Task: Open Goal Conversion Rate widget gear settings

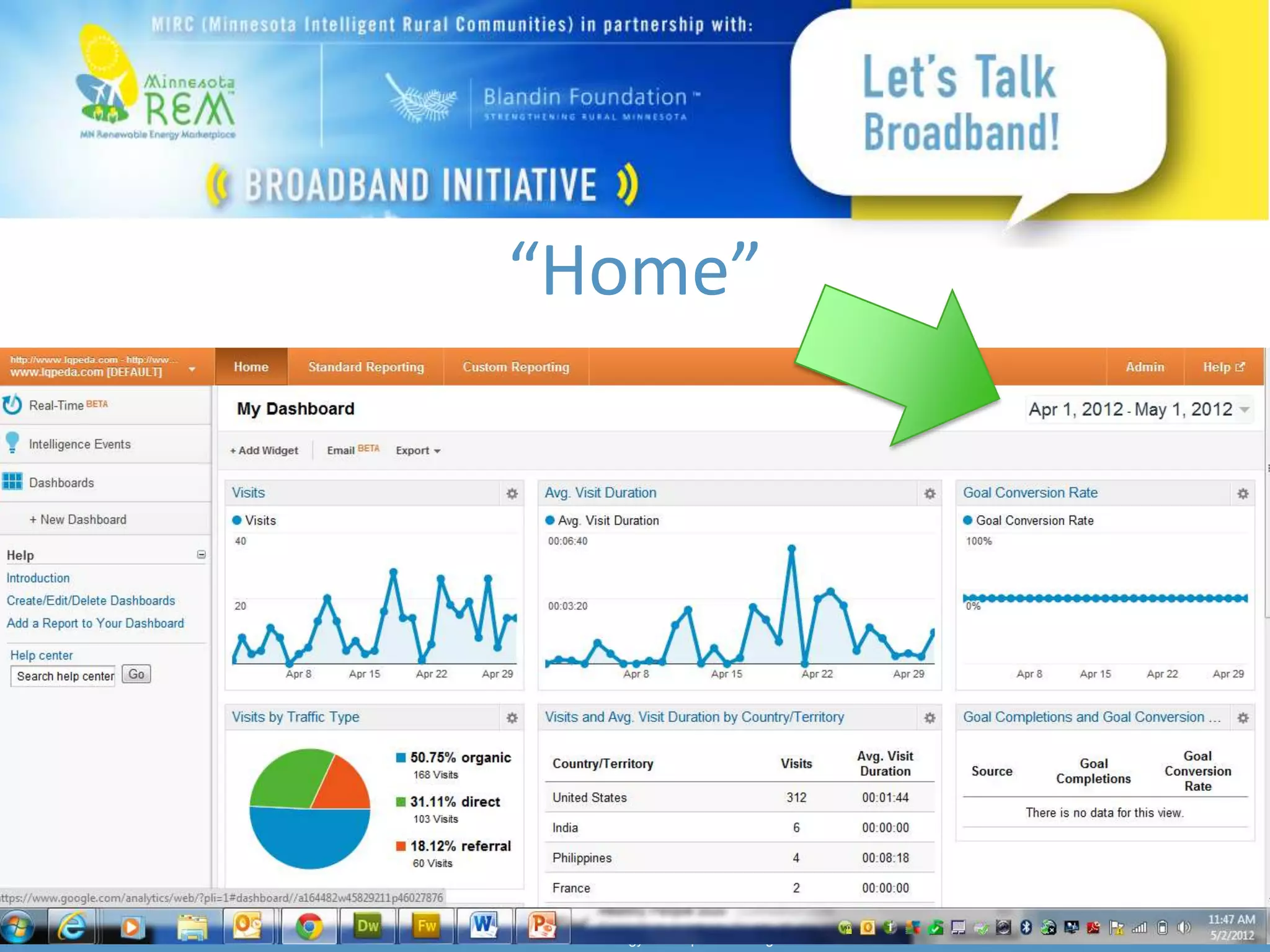Action: click(1243, 493)
